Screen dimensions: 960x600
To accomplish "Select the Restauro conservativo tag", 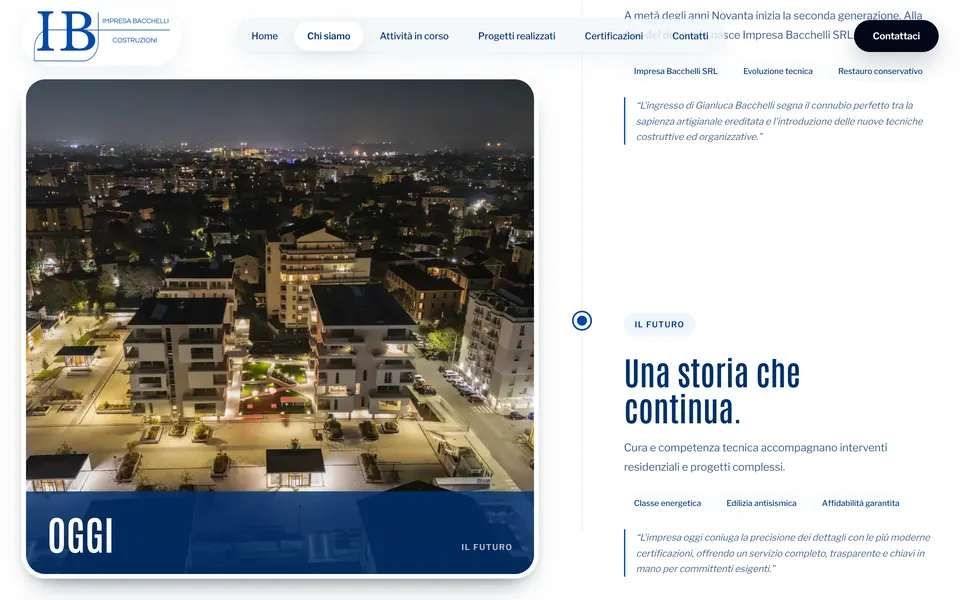I will point(880,71).
